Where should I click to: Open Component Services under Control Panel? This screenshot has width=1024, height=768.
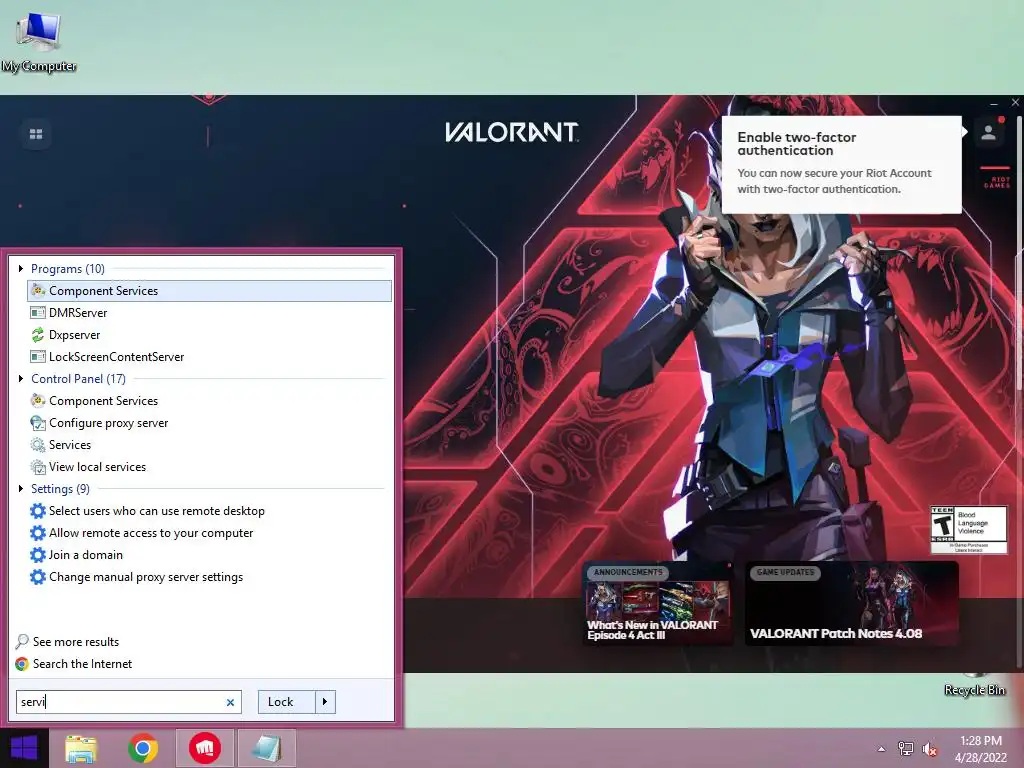[x=210, y=401]
